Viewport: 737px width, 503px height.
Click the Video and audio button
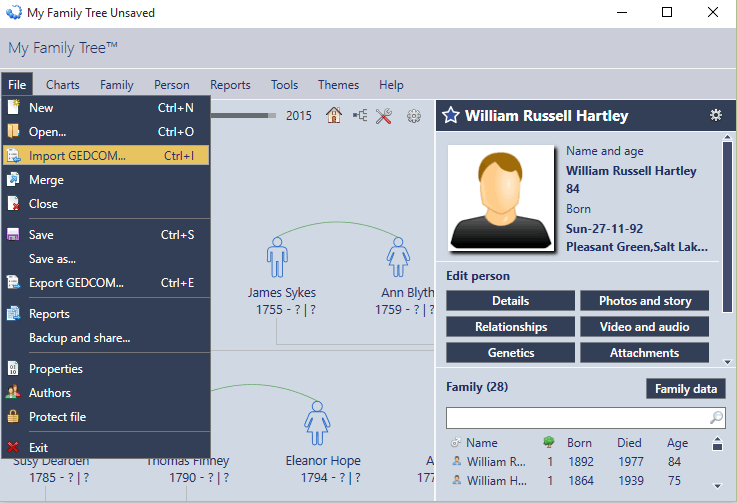[x=644, y=326]
